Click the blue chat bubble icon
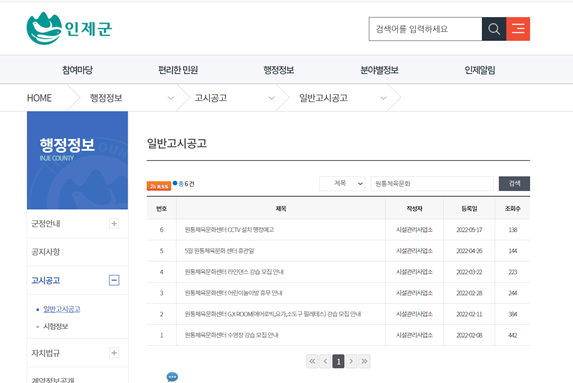Viewport: 573px width, 383px height. pyautogui.click(x=172, y=376)
